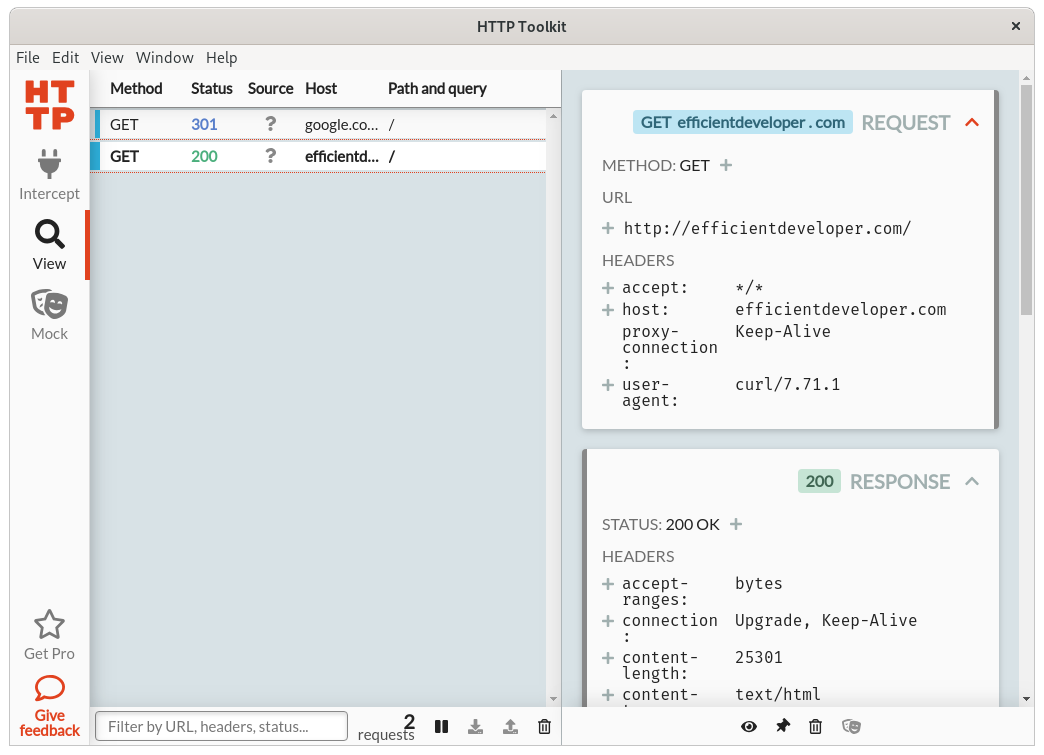Viewport: 1044px width, 755px height.
Task: Import HAR file upload icon
Action: coord(510,726)
